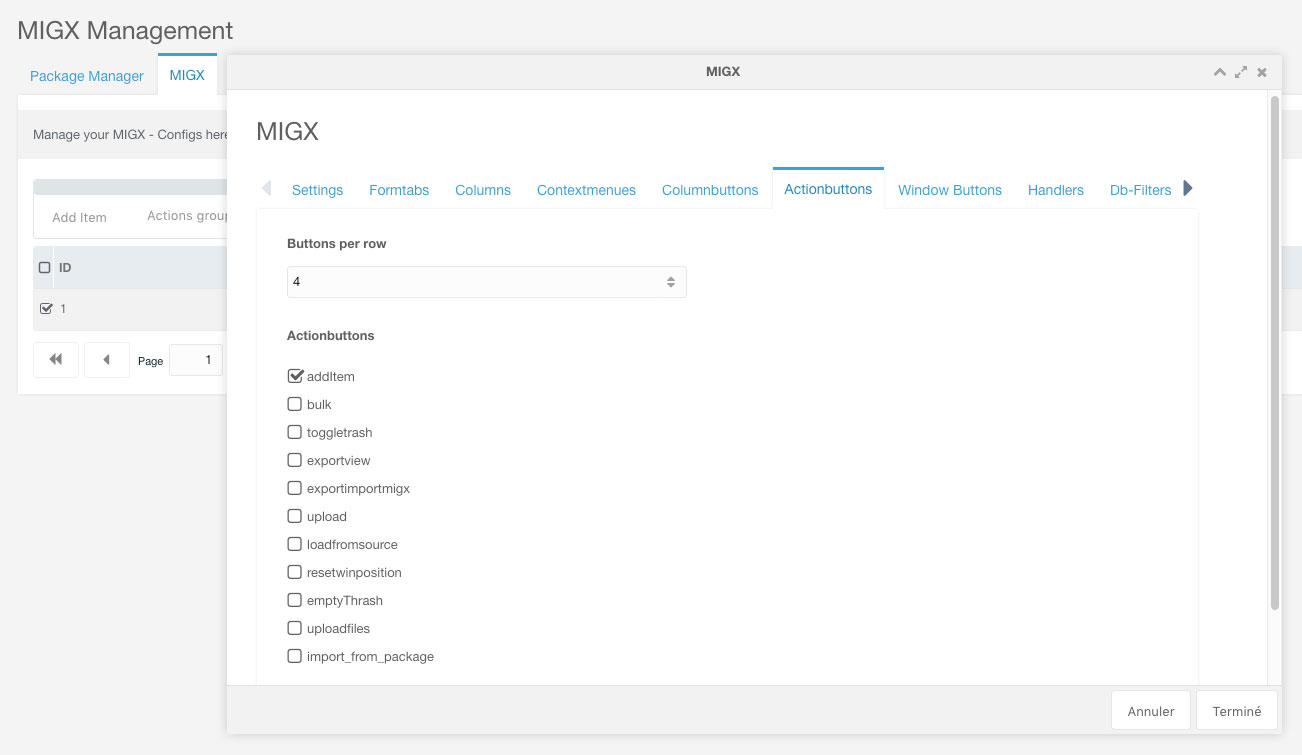Click the Page number field
Screen dimensions: 1302x755
click(196, 360)
